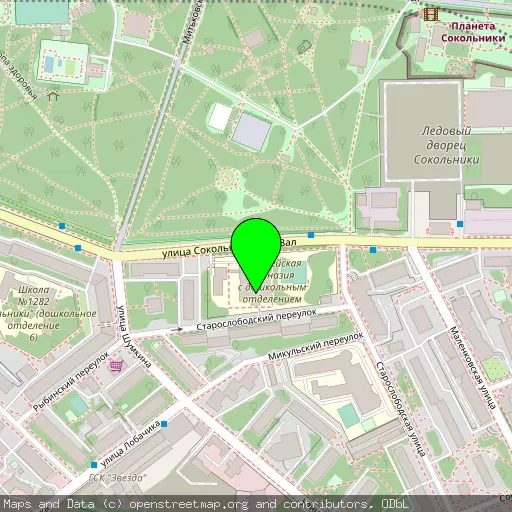Click the Планета Сокольники label
Image resolution: width=512 pixels, height=512 pixels.
[x=473, y=32]
